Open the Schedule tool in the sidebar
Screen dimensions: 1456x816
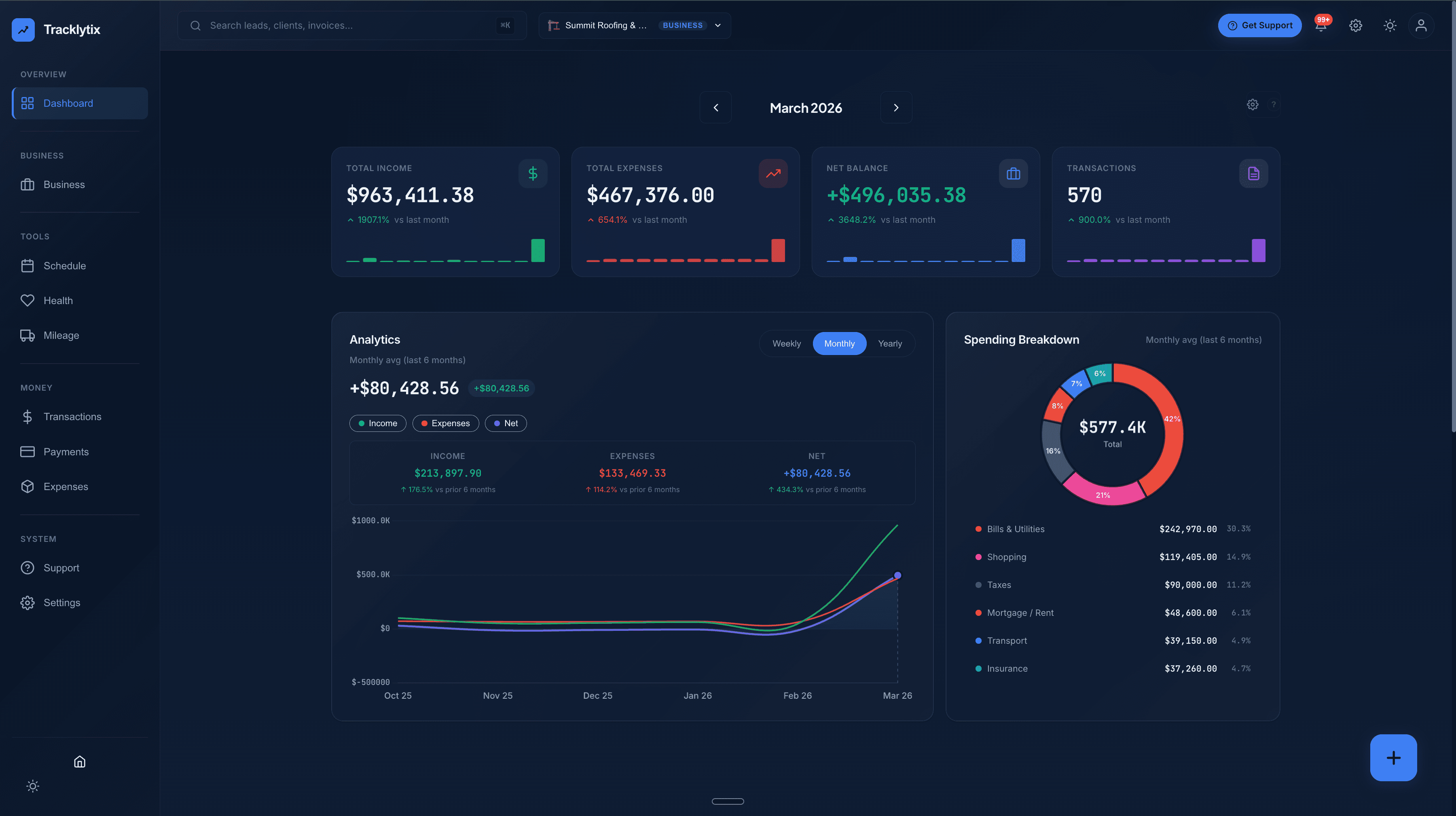pyautogui.click(x=64, y=266)
